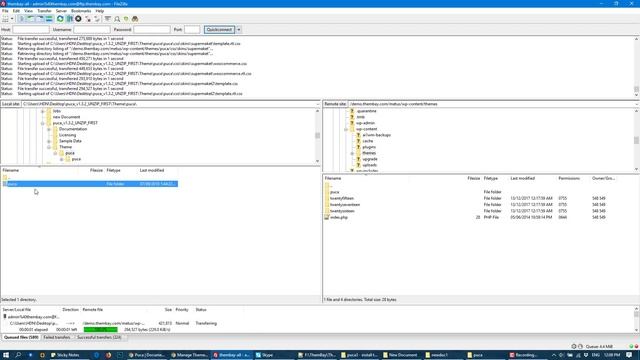Sort remote list by Last modified column
This screenshot has width=640, height=360.
[522, 178]
